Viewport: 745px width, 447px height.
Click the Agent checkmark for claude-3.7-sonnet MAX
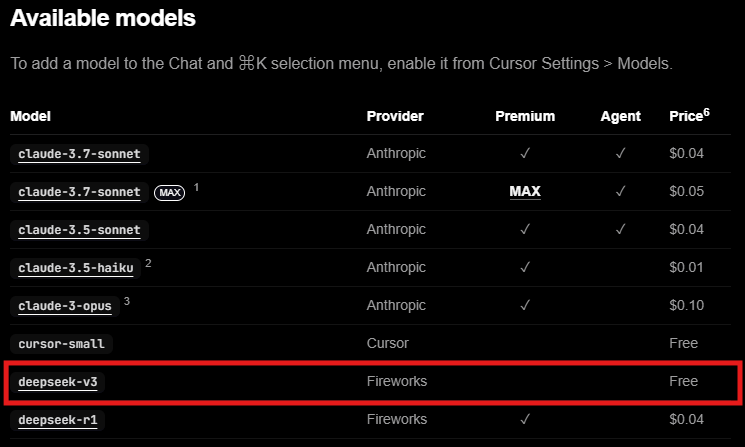621,191
